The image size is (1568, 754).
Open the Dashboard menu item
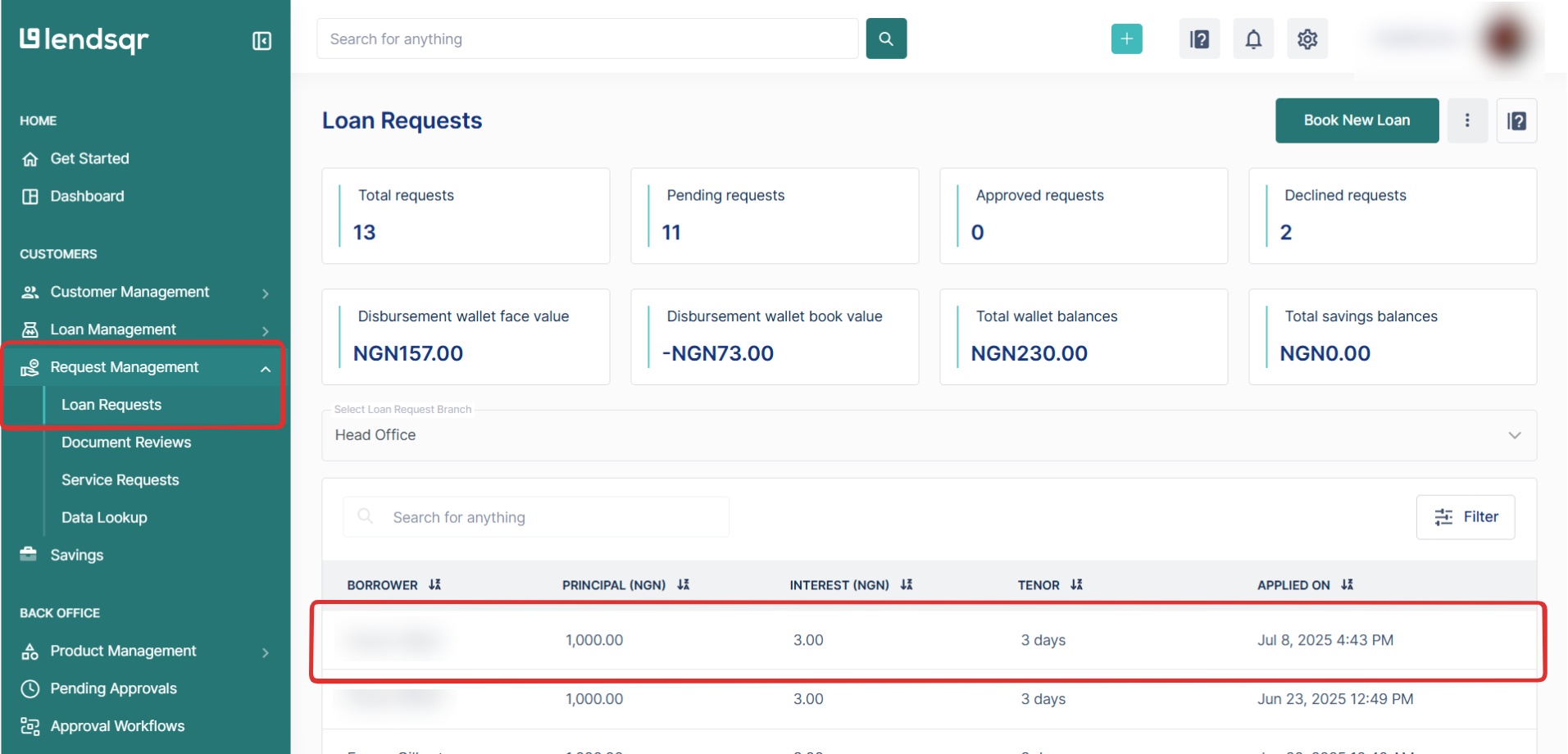[87, 197]
